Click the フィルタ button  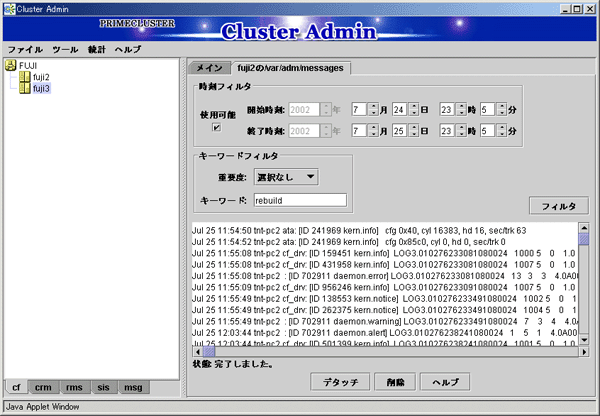[x=557, y=206]
